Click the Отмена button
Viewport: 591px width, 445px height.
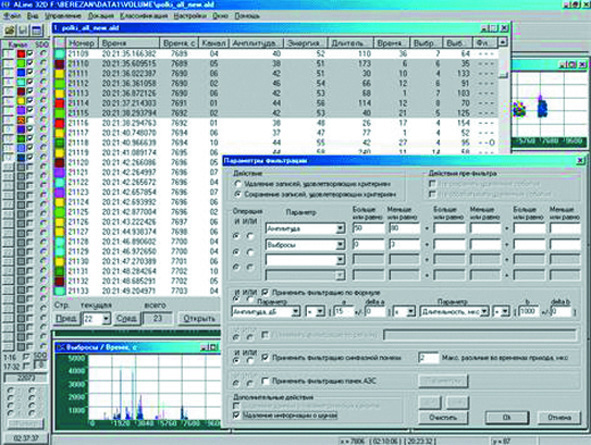point(559,417)
